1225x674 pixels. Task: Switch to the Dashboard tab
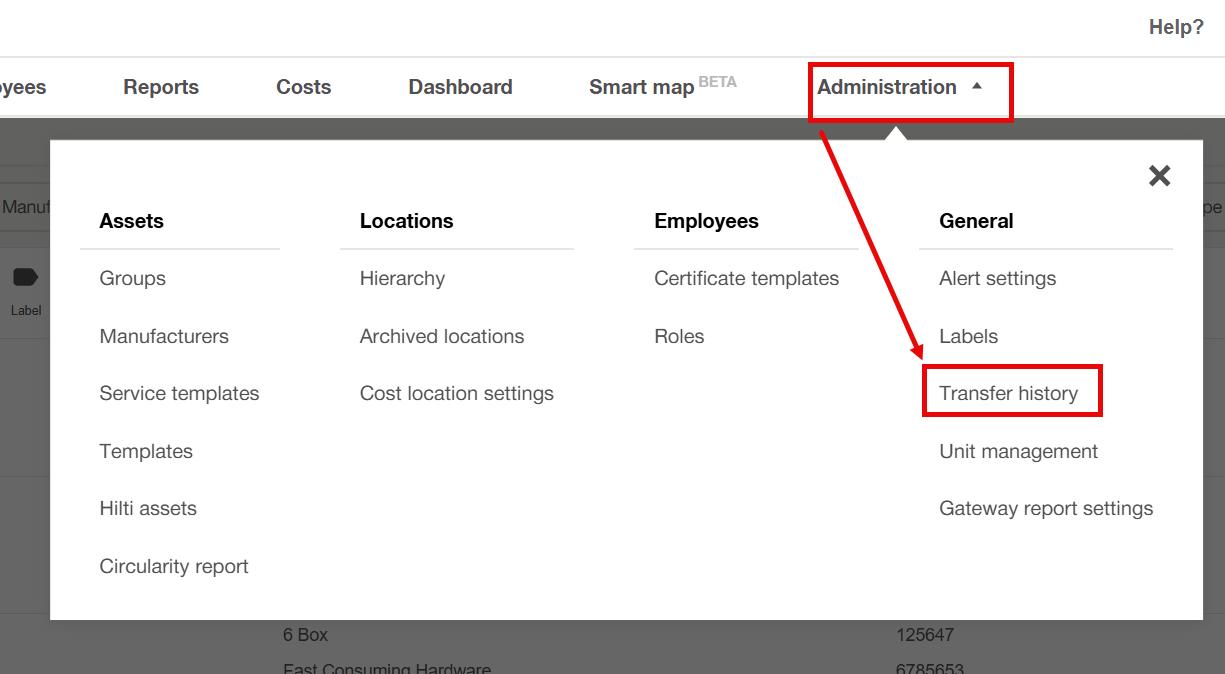[460, 88]
